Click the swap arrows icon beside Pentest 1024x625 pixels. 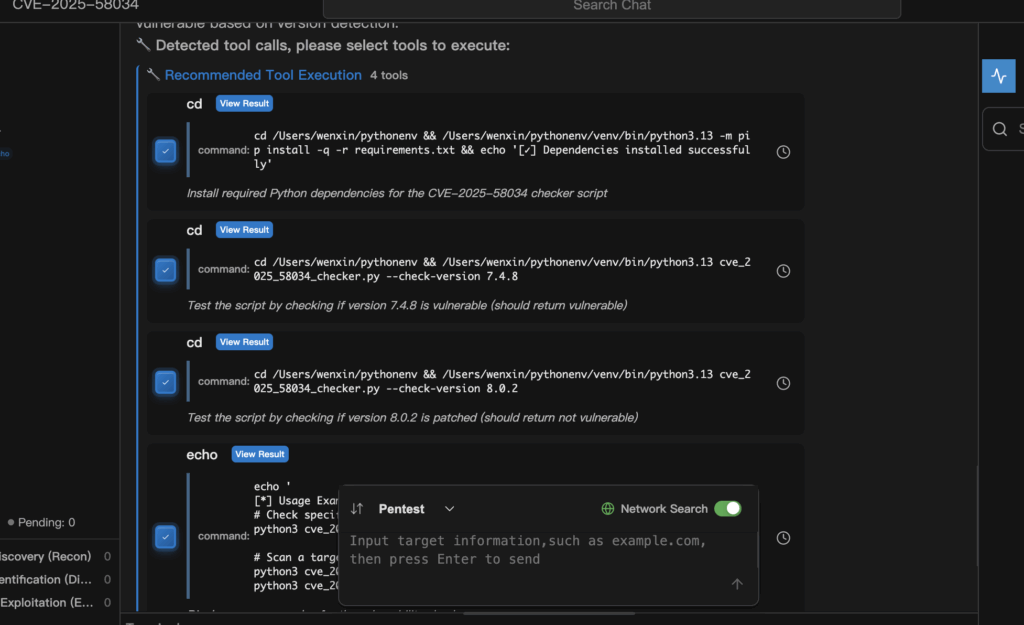coord(357,509)
